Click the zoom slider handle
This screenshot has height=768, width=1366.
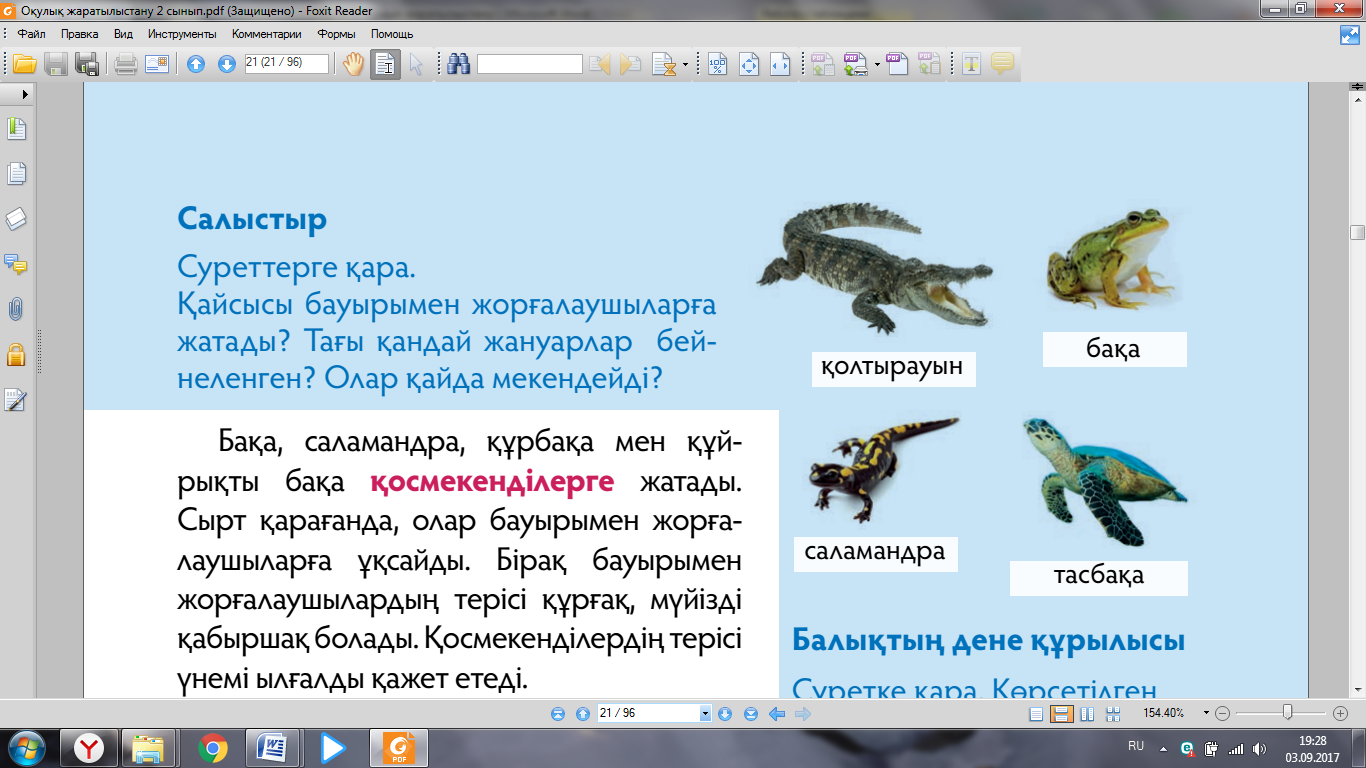click(x=1288, y=713)
